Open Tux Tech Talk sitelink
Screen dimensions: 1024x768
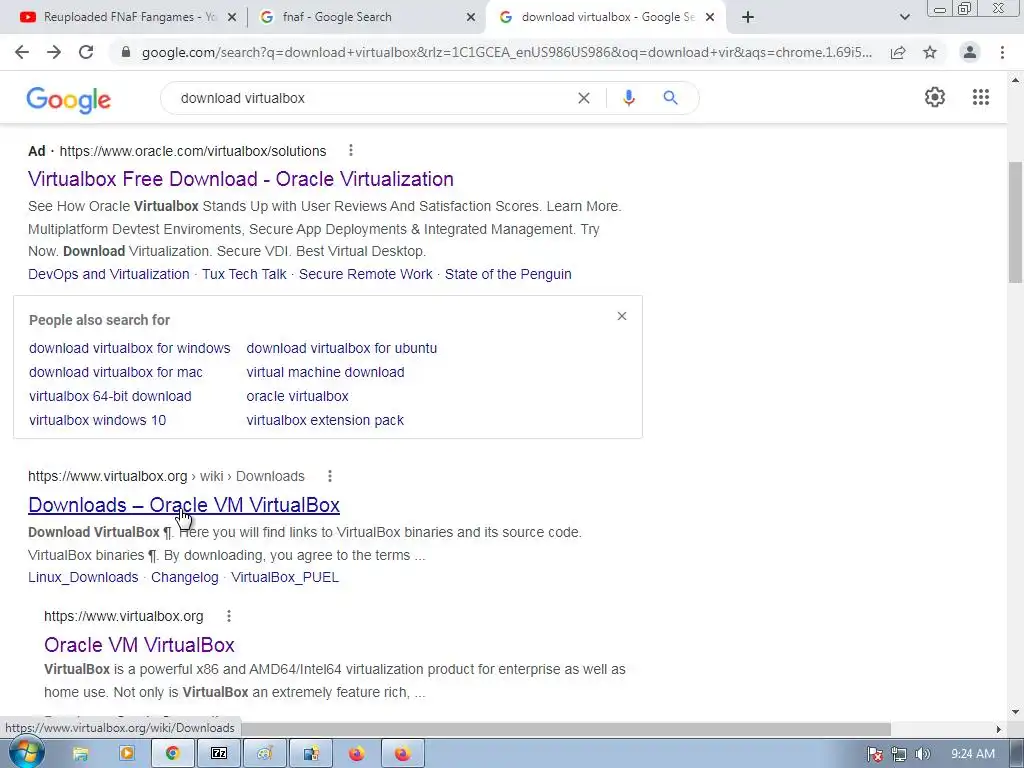click(244, 274)
